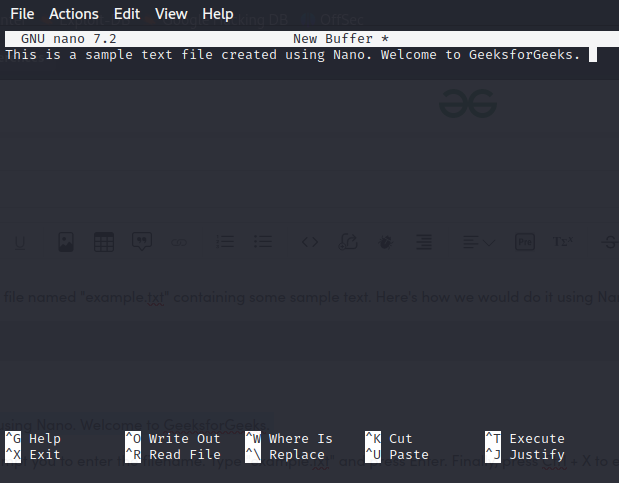Screen dimensions: 619x483
Task: Click the insert image icon in the background editor
Action: pos(66,242)
